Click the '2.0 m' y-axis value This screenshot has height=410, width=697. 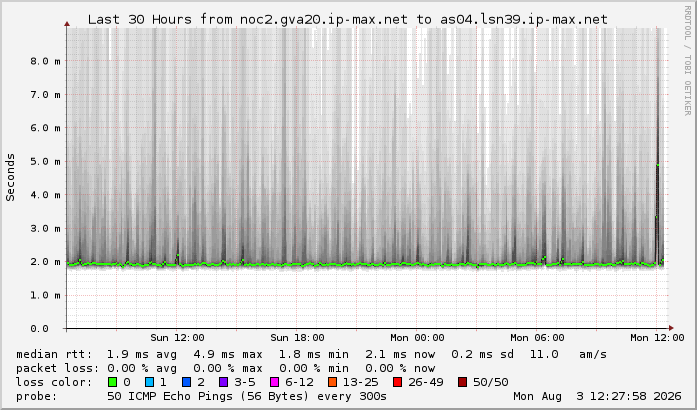tap(45, 261)
